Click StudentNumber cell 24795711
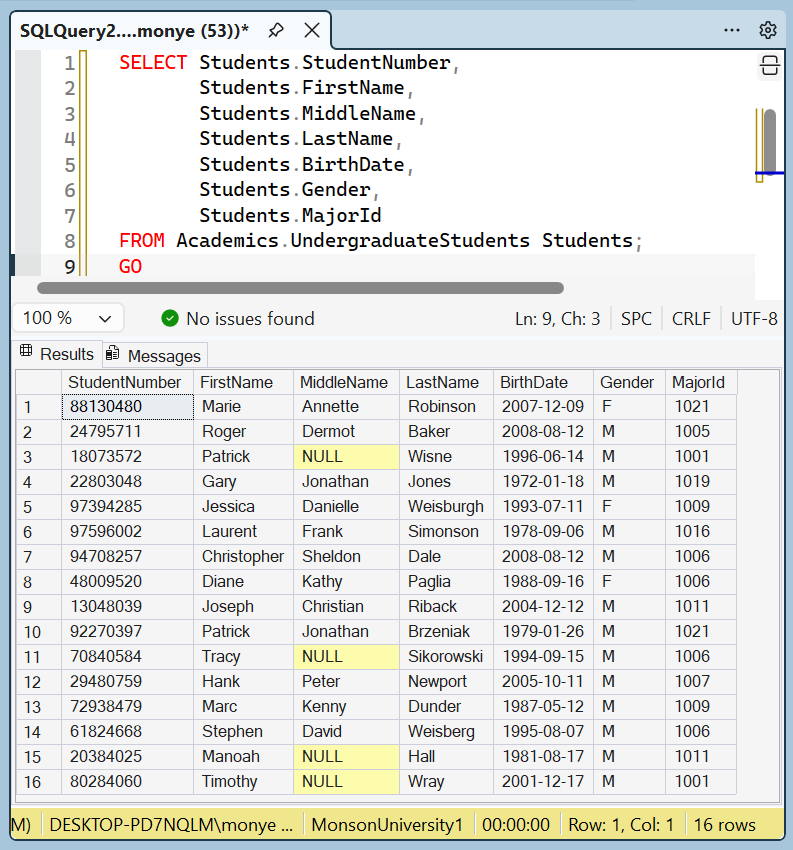Viewport: 793px width, 850px height. 127,432
